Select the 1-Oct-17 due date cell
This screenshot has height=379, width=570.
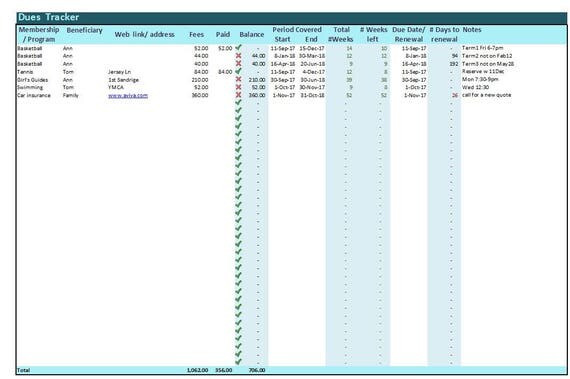tap(416, 87)
